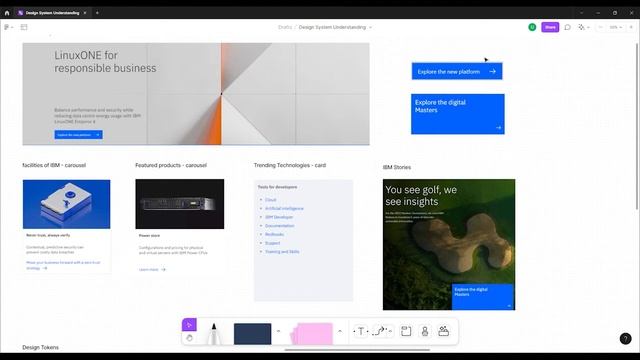Click golf image Explore the digital Masters button
640x360 pixels.
coord(482,296)
